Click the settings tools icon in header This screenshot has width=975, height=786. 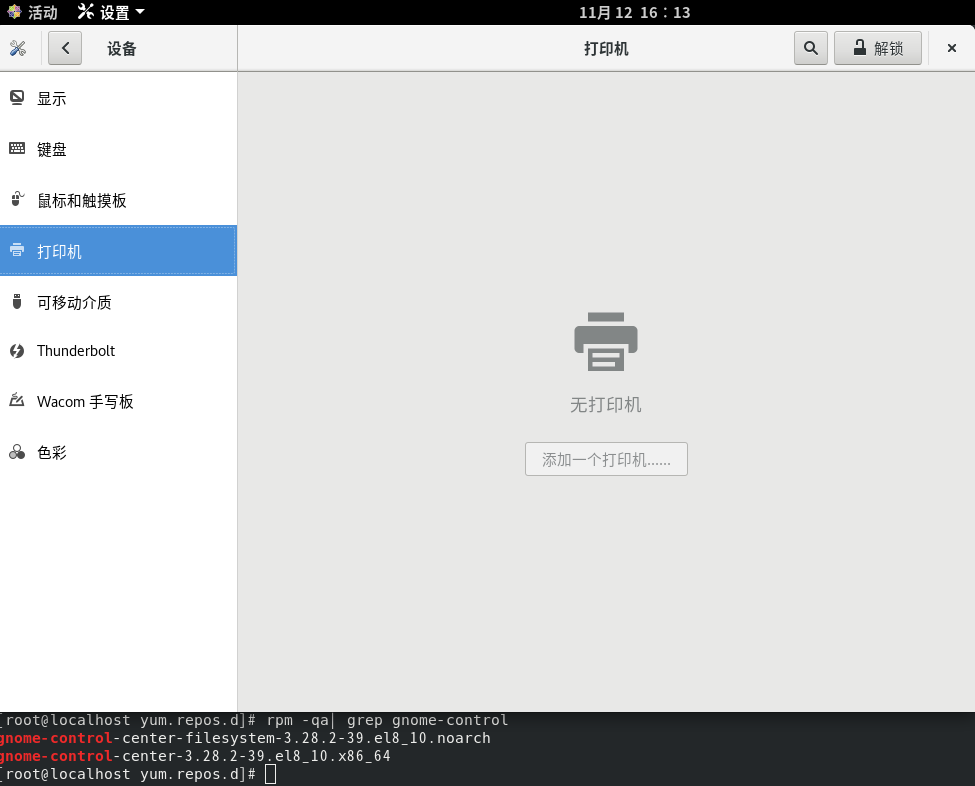[17, 49]
